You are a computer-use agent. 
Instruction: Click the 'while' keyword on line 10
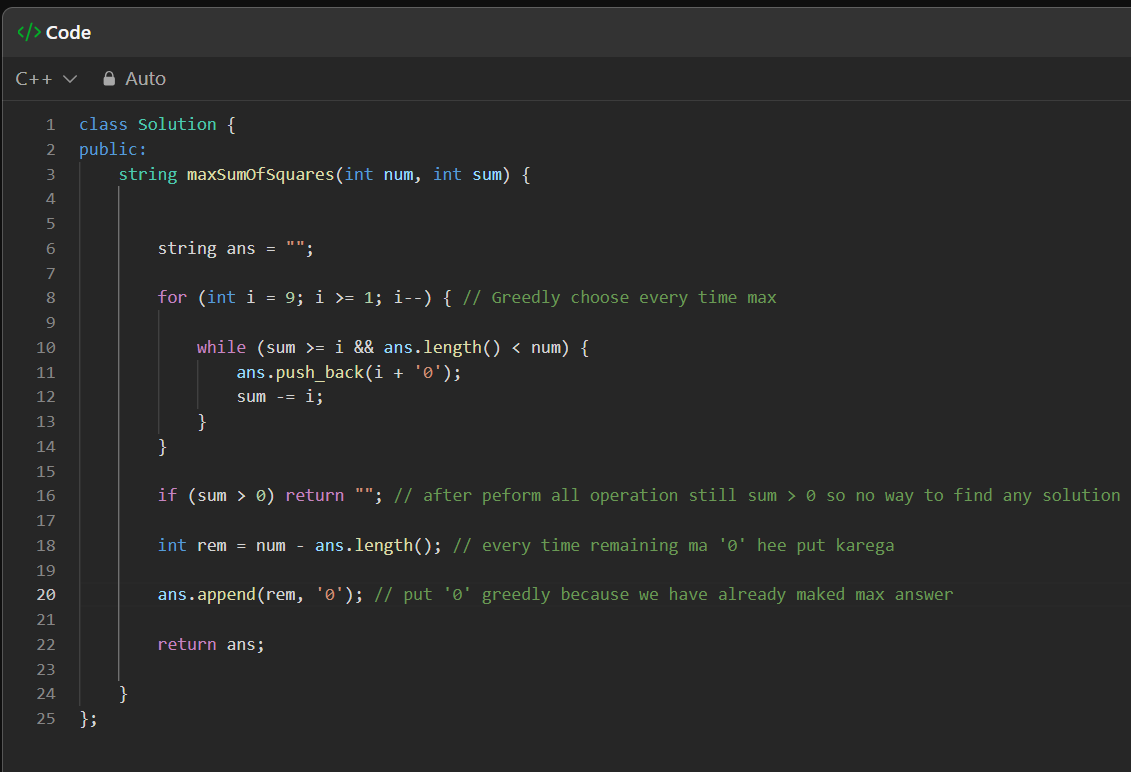point(221,348)
